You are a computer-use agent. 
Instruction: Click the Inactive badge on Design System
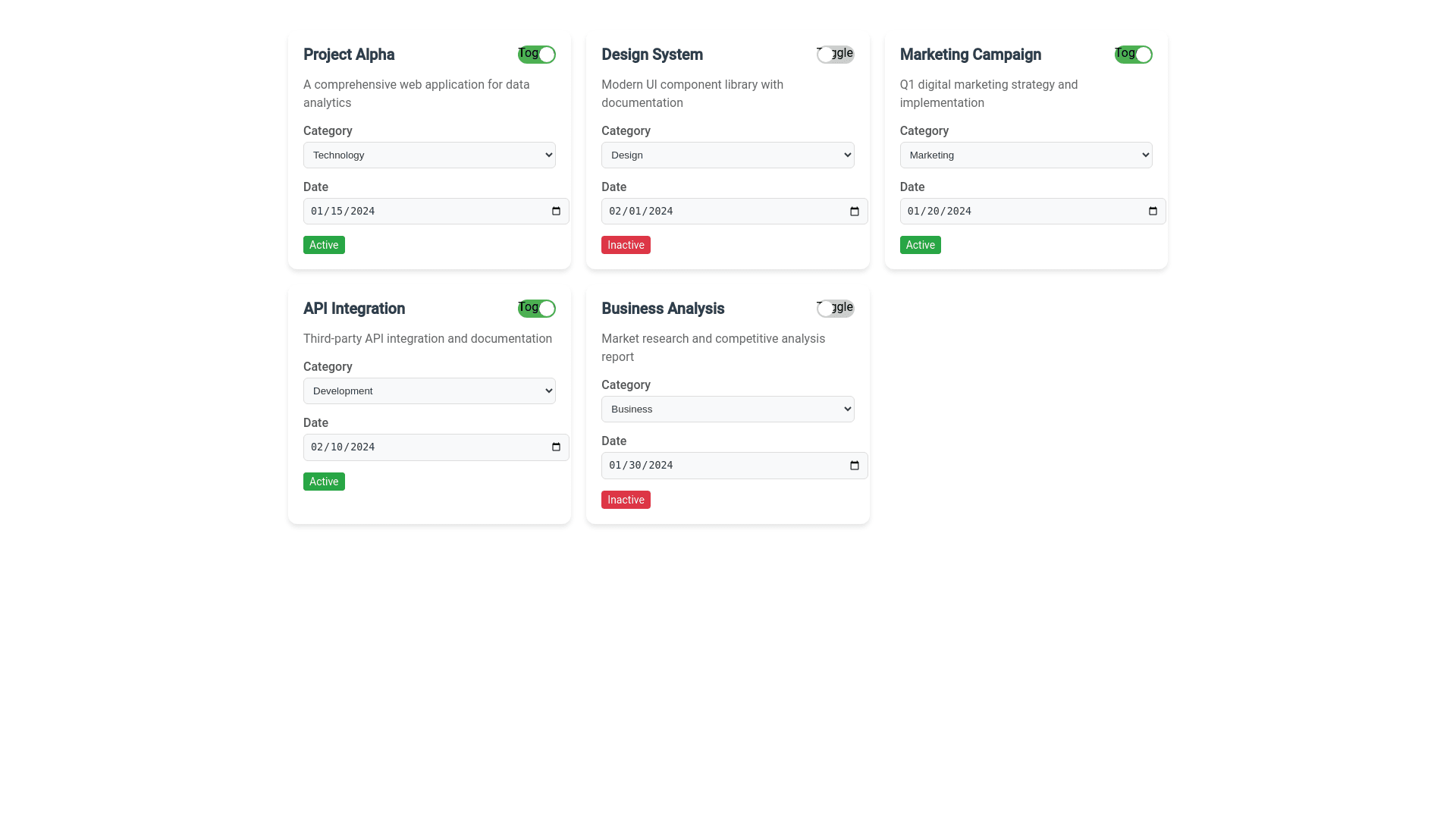tap(626, 245)
